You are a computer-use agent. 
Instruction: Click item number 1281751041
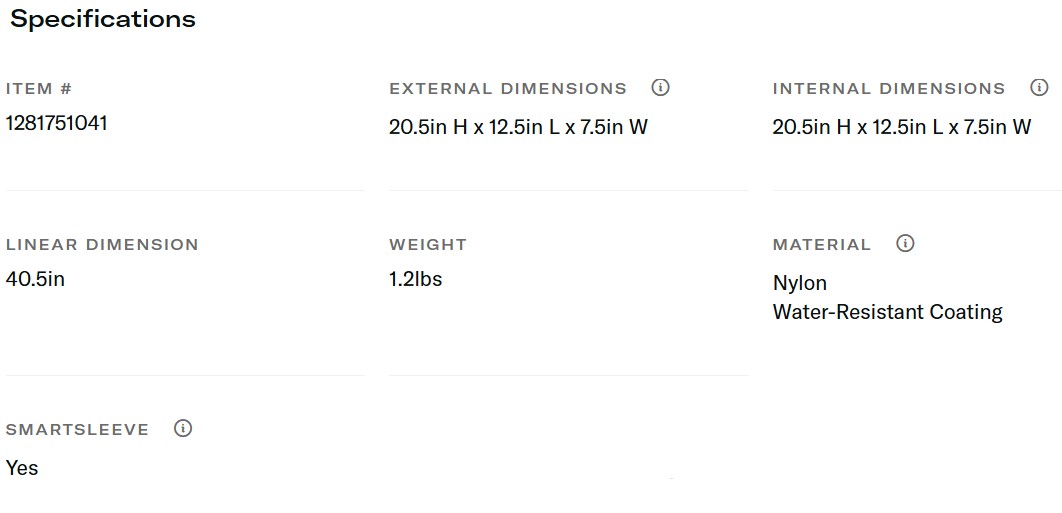(57, 123)
